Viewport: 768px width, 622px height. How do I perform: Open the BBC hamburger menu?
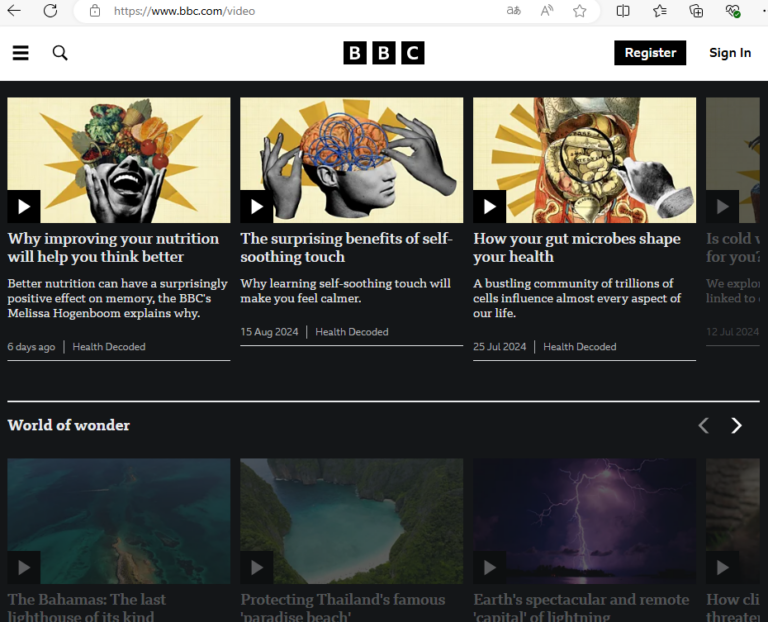(x=21, y=52)
